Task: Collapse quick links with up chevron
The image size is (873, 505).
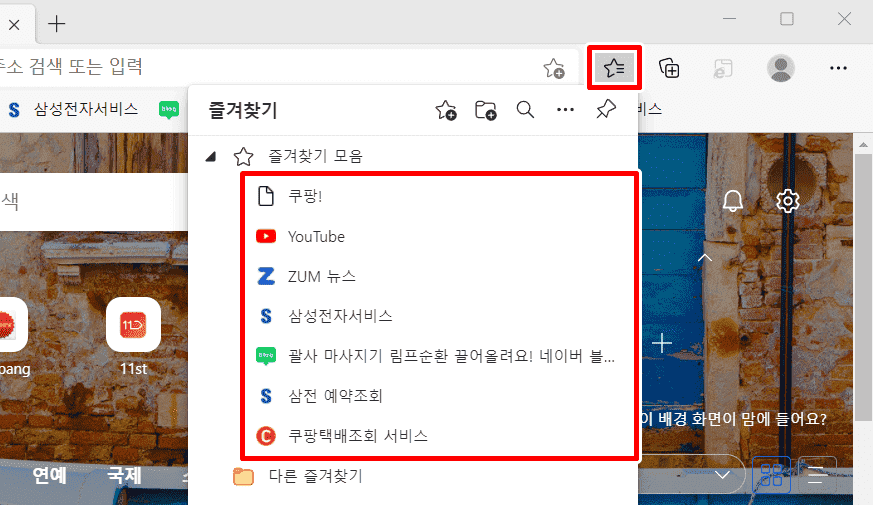Action: pos(705,258)
